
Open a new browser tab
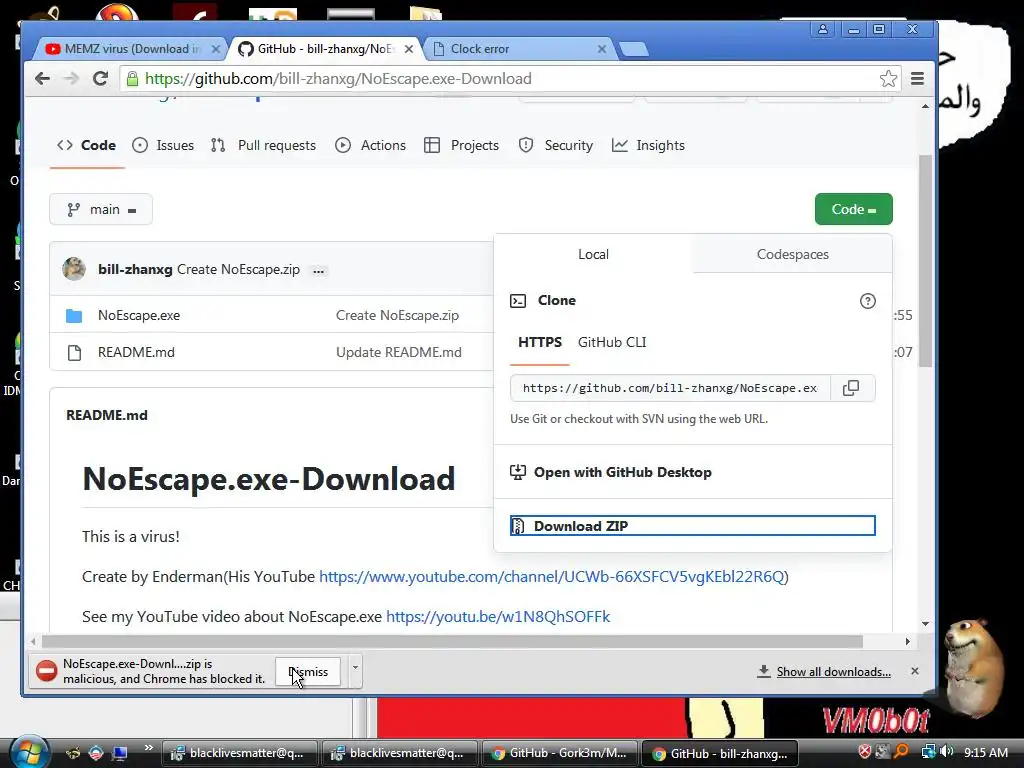coord(633,49)
